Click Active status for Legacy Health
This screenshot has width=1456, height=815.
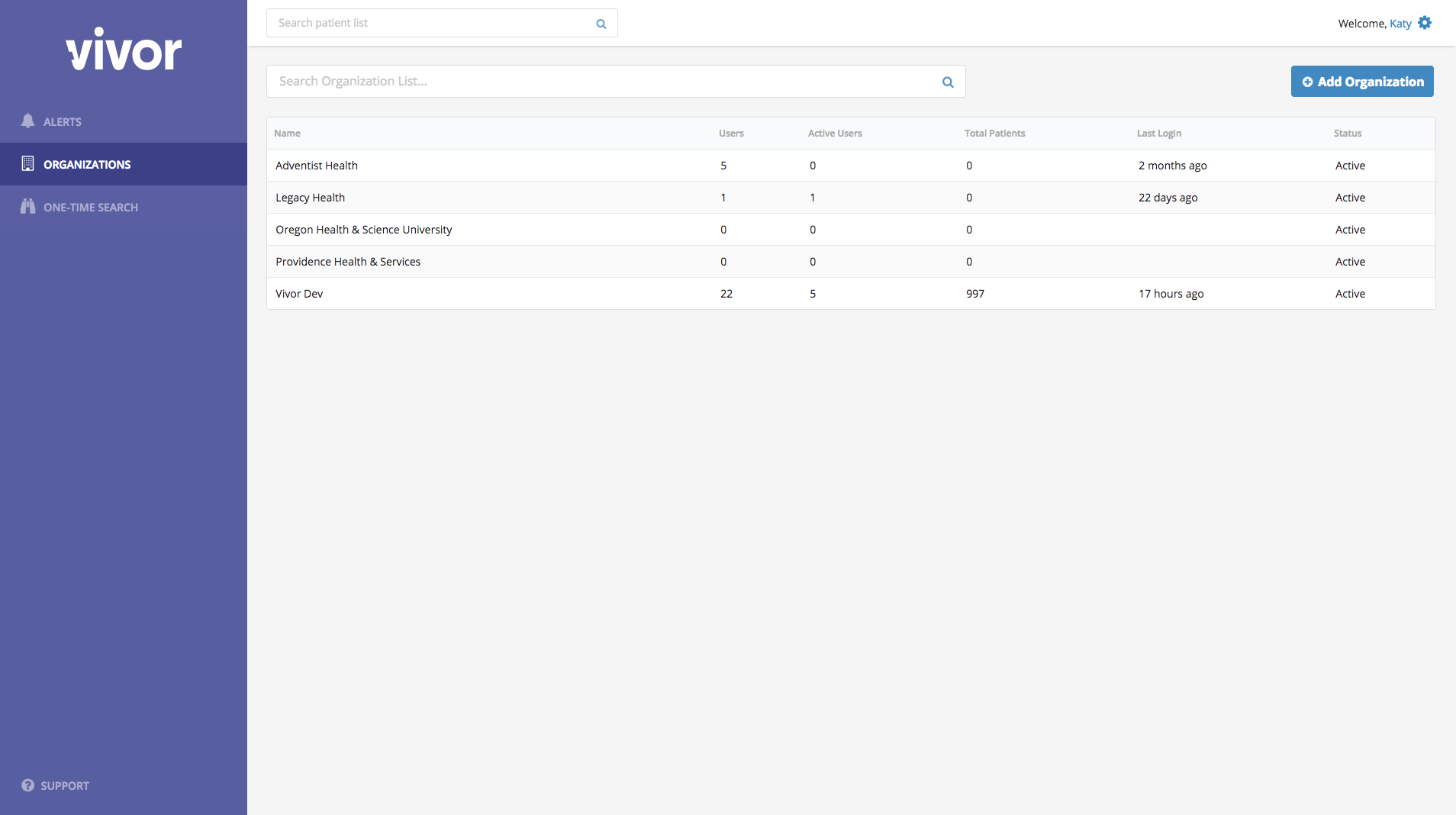1350,198
